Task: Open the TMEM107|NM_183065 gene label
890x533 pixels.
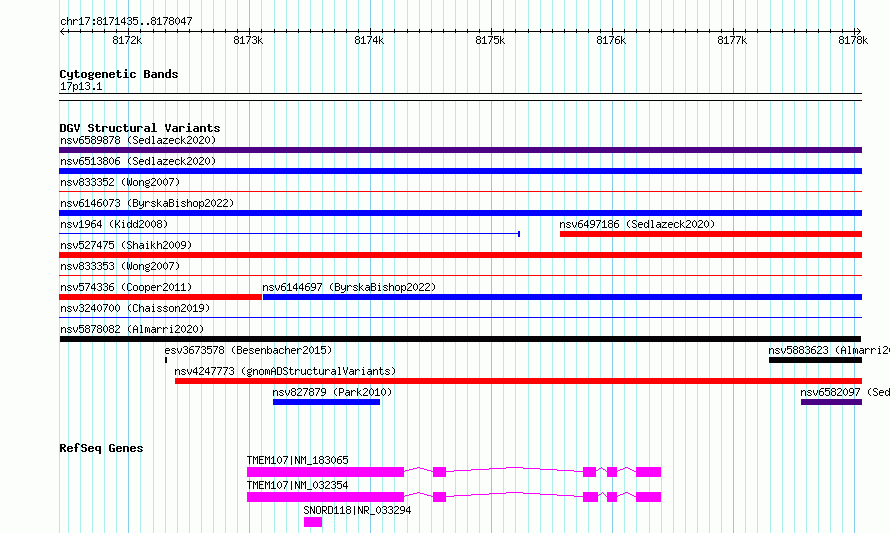Action: pyautogui.click(x=297, y=460)
